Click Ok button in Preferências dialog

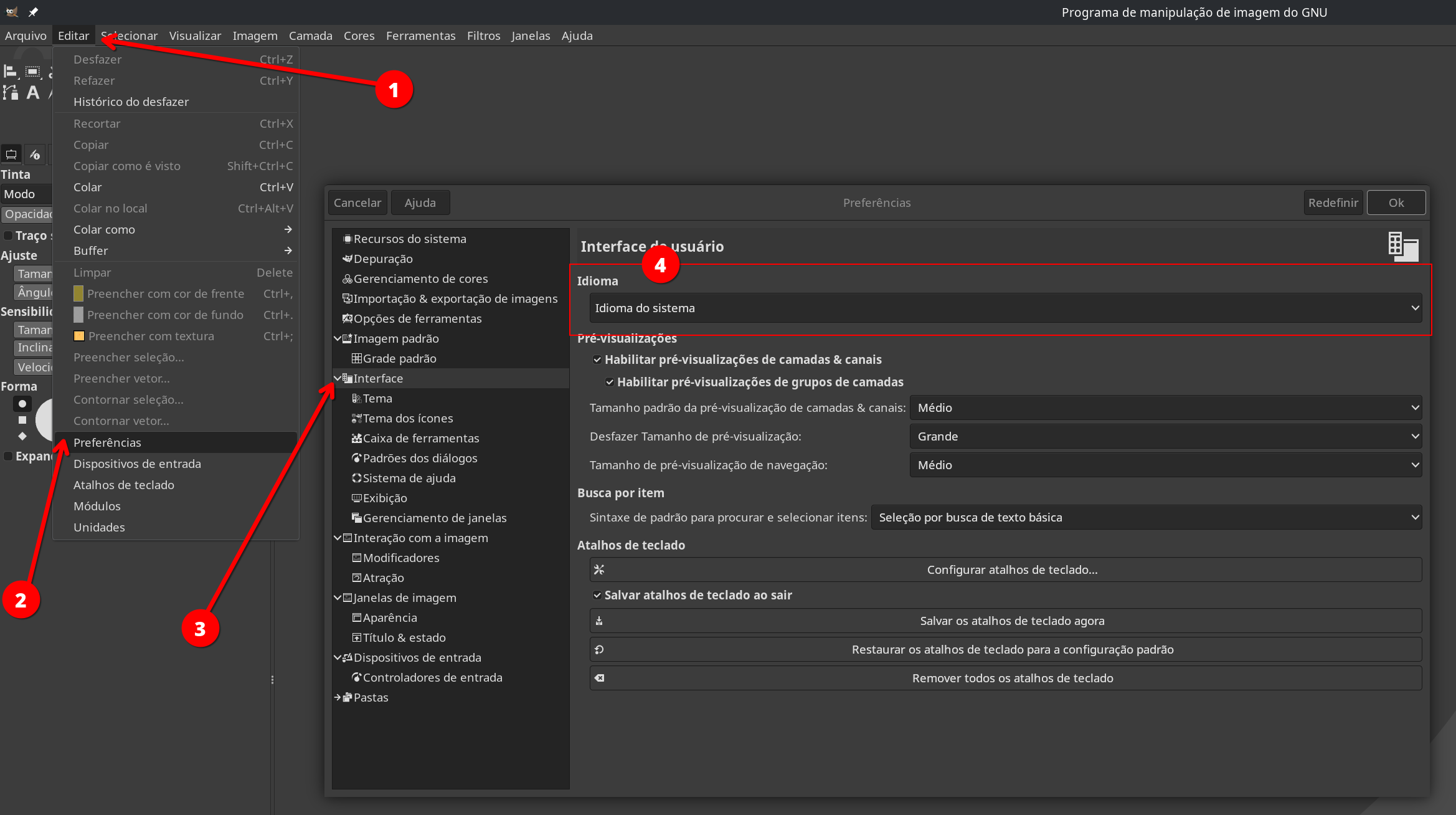click(x=1396, y=203)
